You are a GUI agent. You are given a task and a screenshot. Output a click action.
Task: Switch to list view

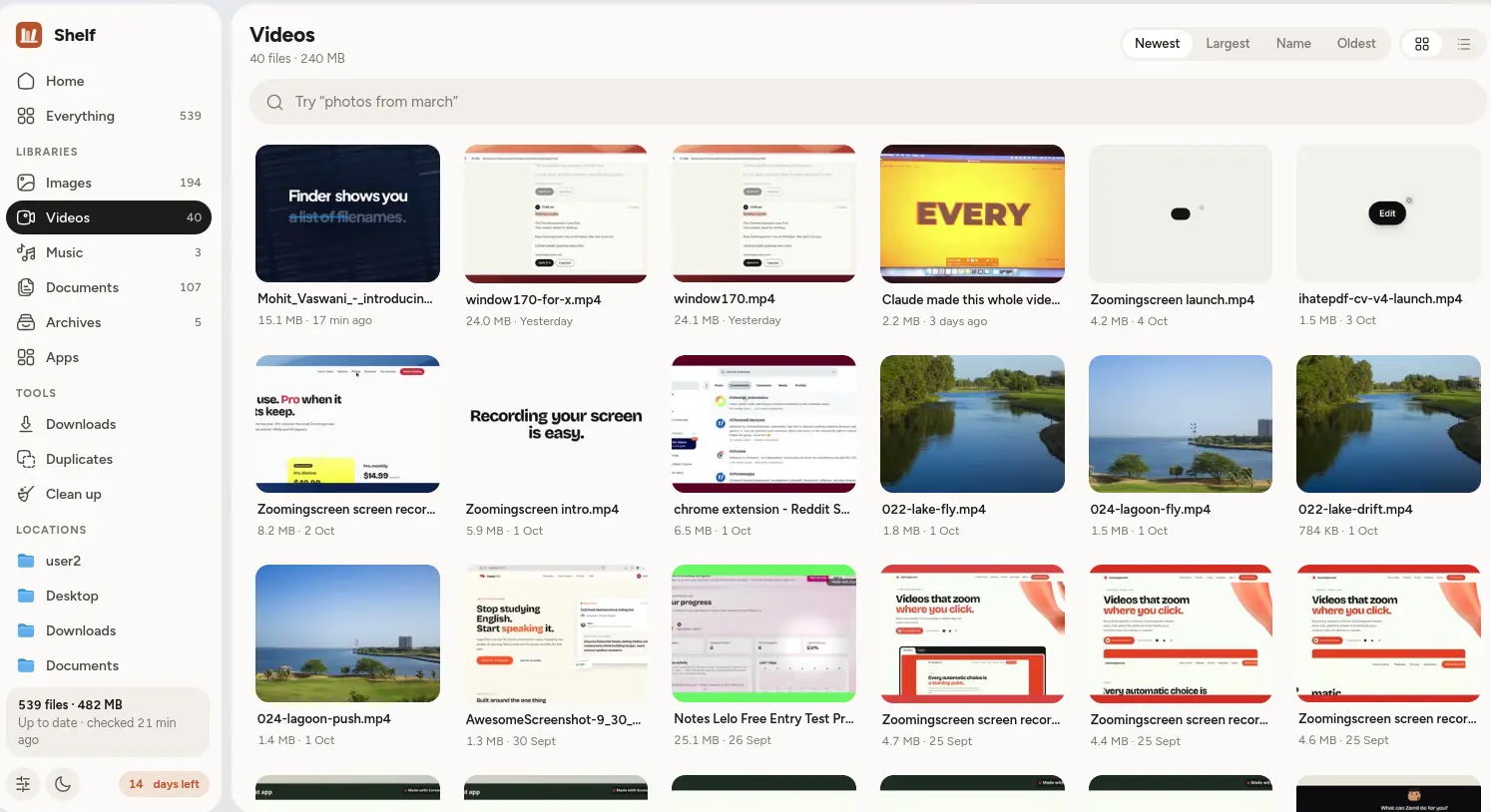[x=1464, y=44]
